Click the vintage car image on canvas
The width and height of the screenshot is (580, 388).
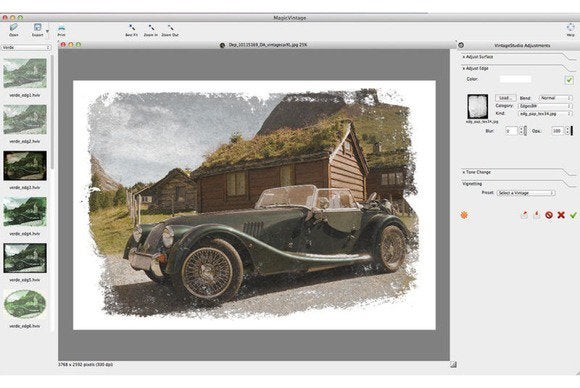pyautogui.click(x=254, y=205)
